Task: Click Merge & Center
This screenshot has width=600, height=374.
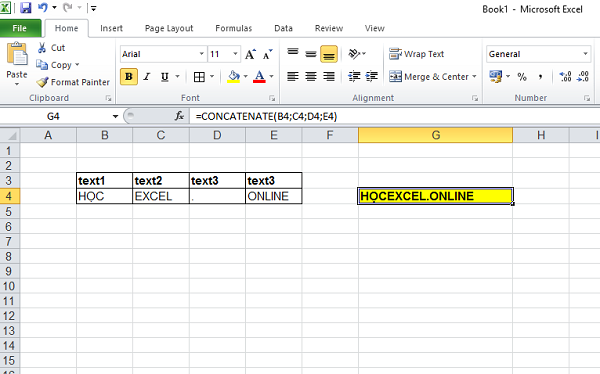Action: [x=429, y=77]
